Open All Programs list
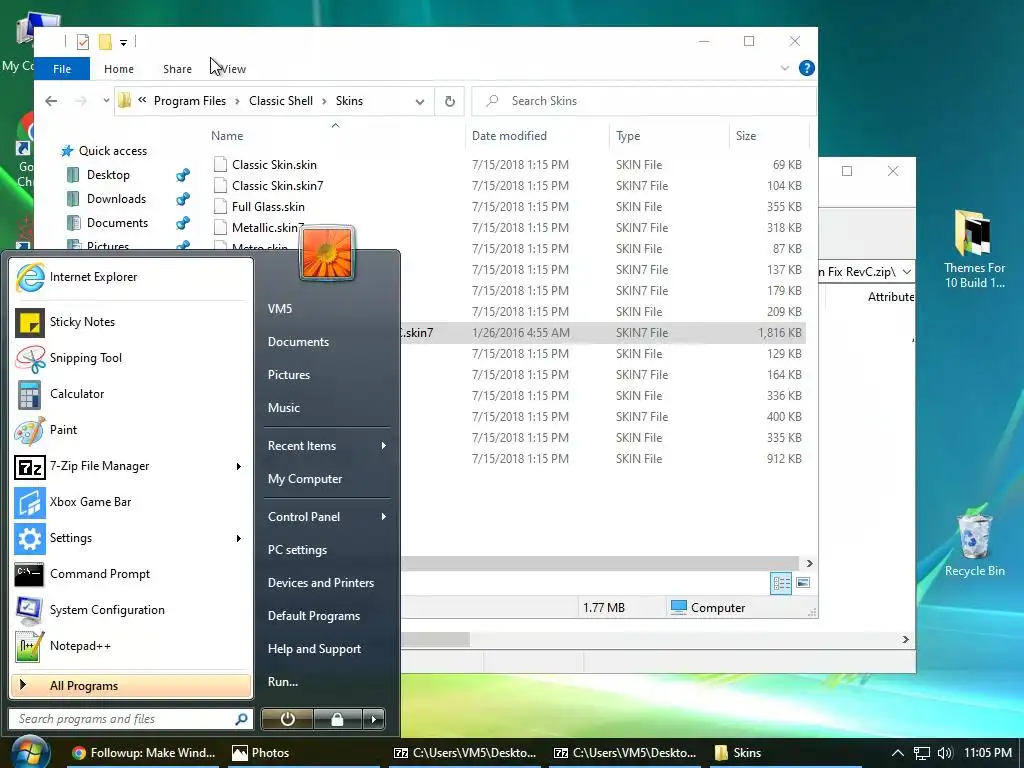The image size is (1024, 768). 131,686
